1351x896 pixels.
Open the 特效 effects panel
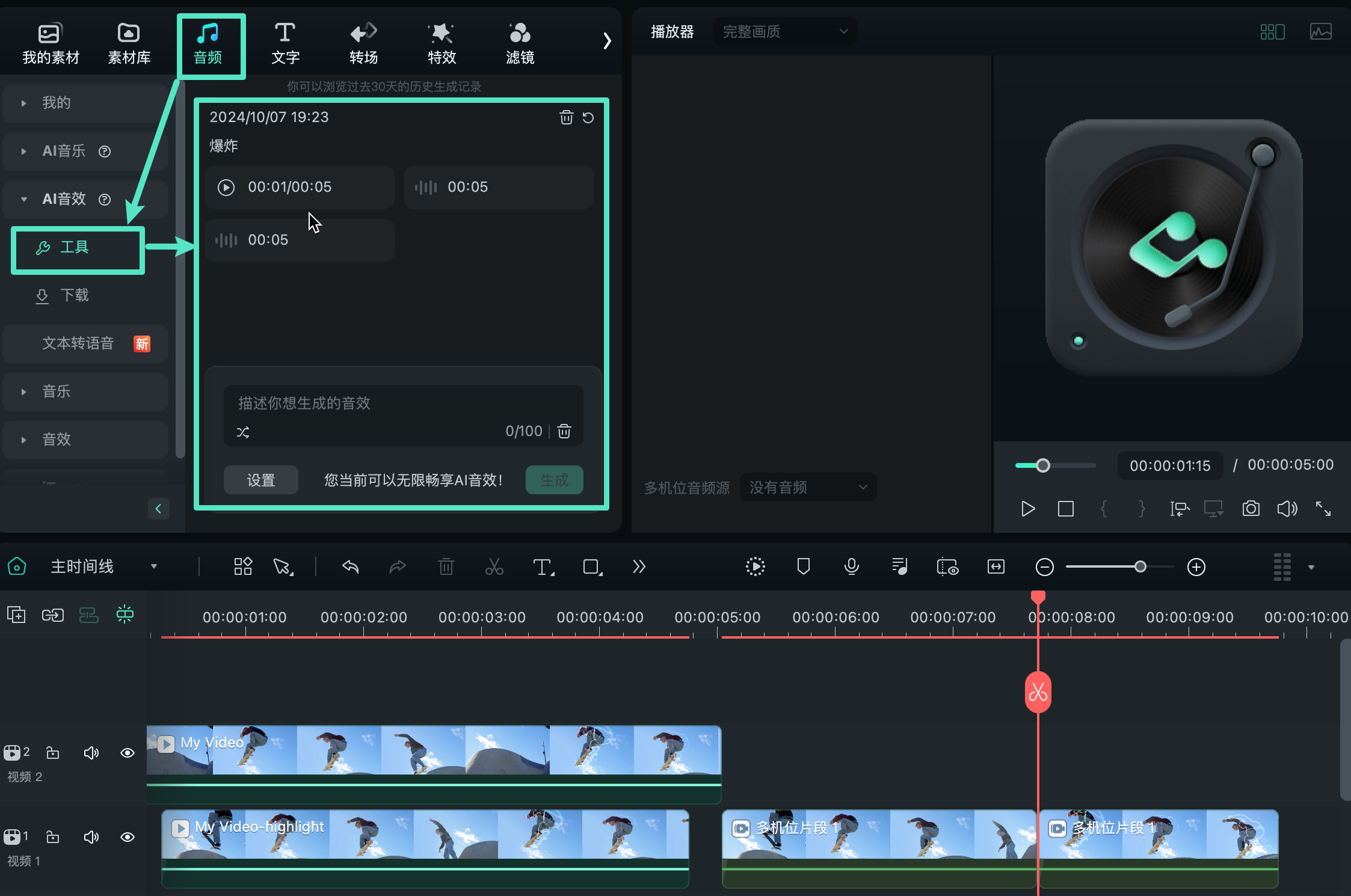(x=440, y=41)
